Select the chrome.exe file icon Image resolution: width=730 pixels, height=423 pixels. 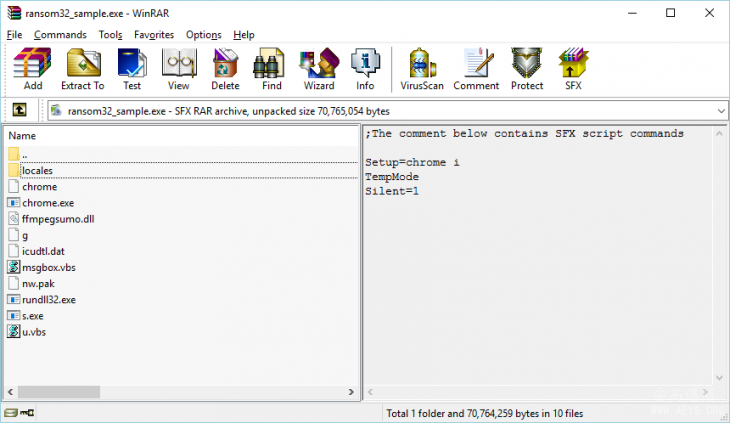coord(14,203)
